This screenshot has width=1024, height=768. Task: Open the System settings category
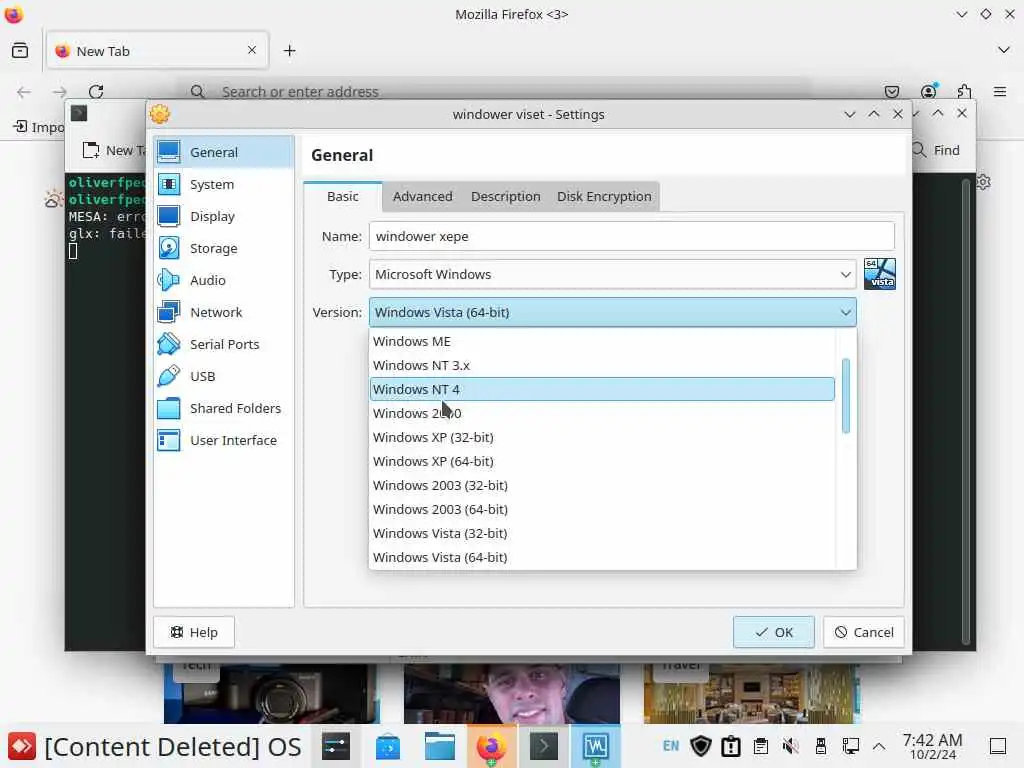click(x=223, y=184)
